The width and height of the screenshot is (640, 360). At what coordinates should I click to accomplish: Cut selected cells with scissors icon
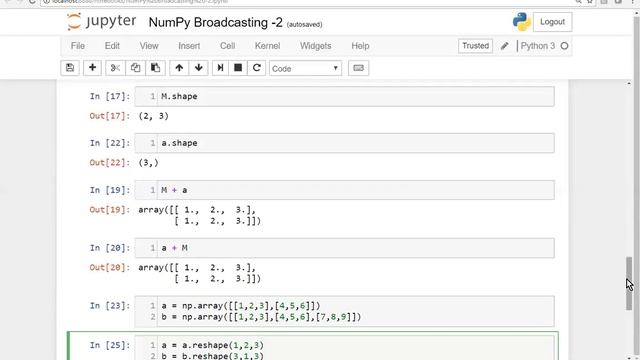115,68
